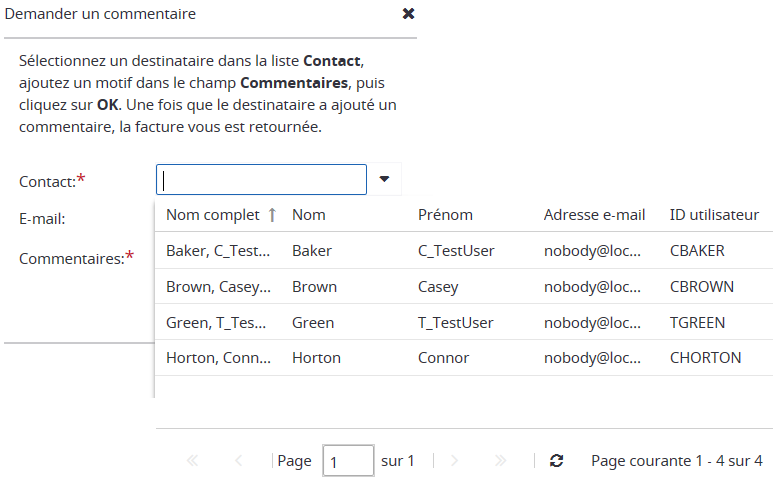Screen dimensions: 773x487
Task: Close the Demander un commentaire dialog
Action: coord(408,14)
